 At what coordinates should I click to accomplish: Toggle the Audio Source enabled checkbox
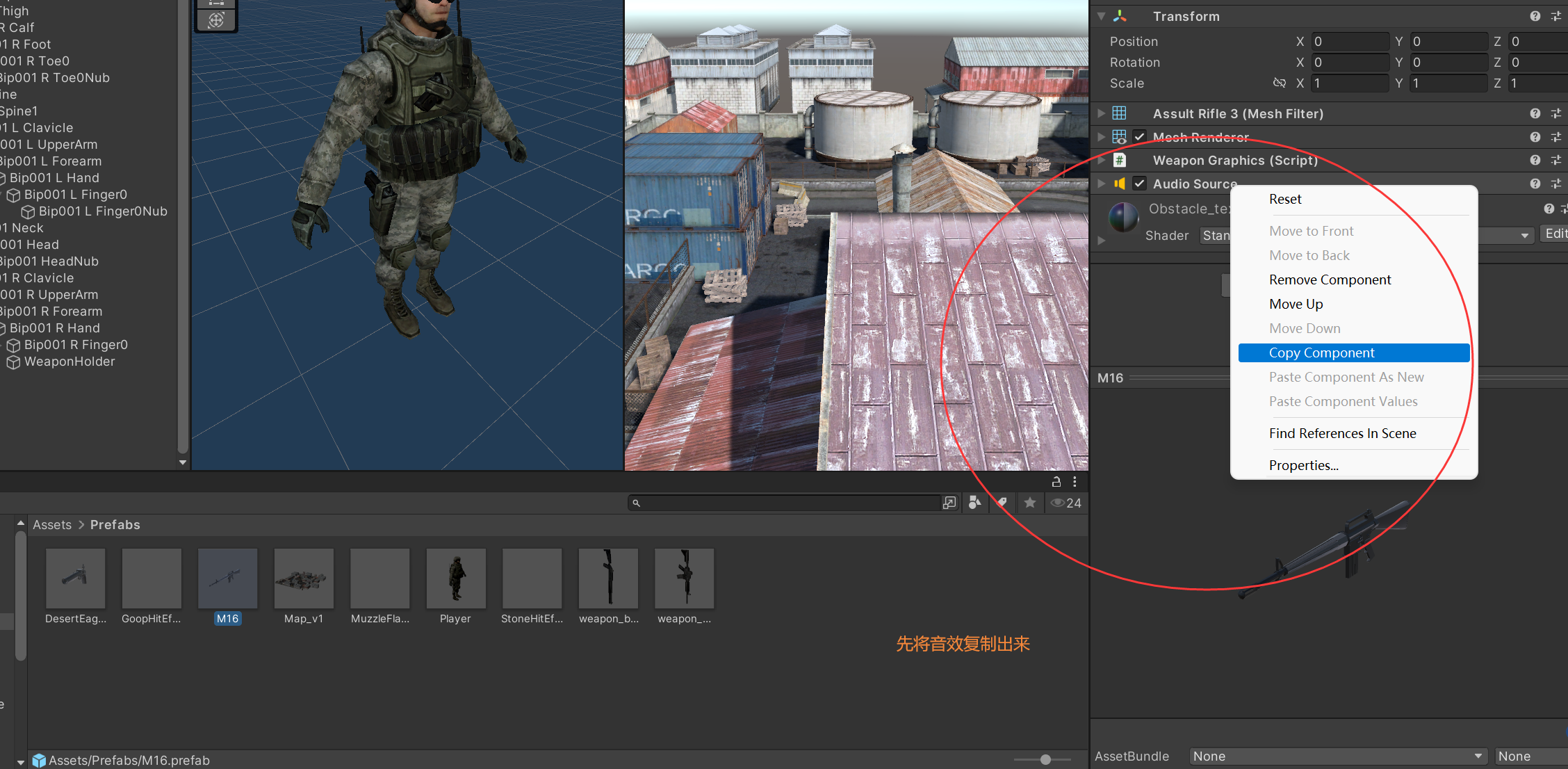point(1139,184)
